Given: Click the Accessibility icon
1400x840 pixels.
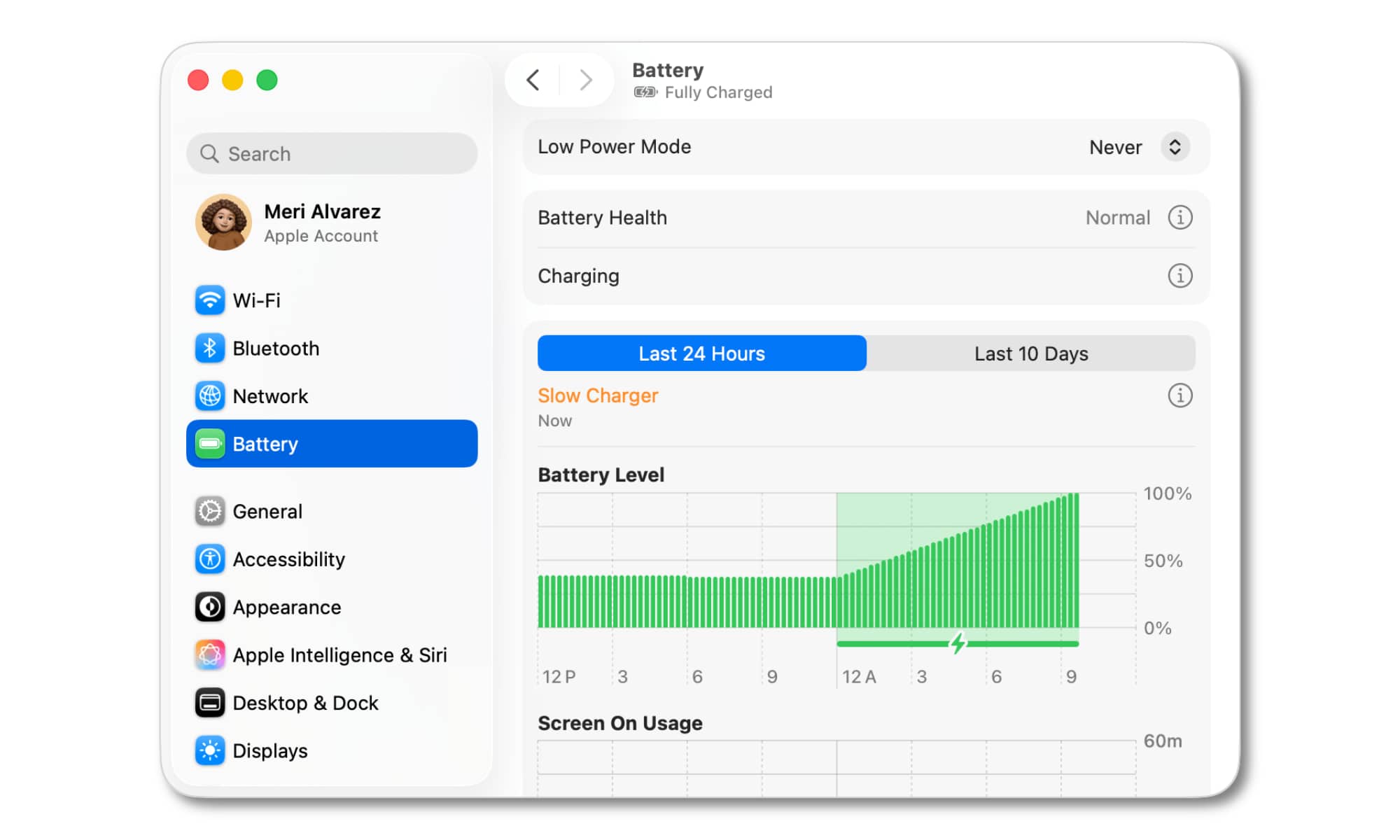Looking at the screenshot, I should pyautogui.click(x=209, y=559).
